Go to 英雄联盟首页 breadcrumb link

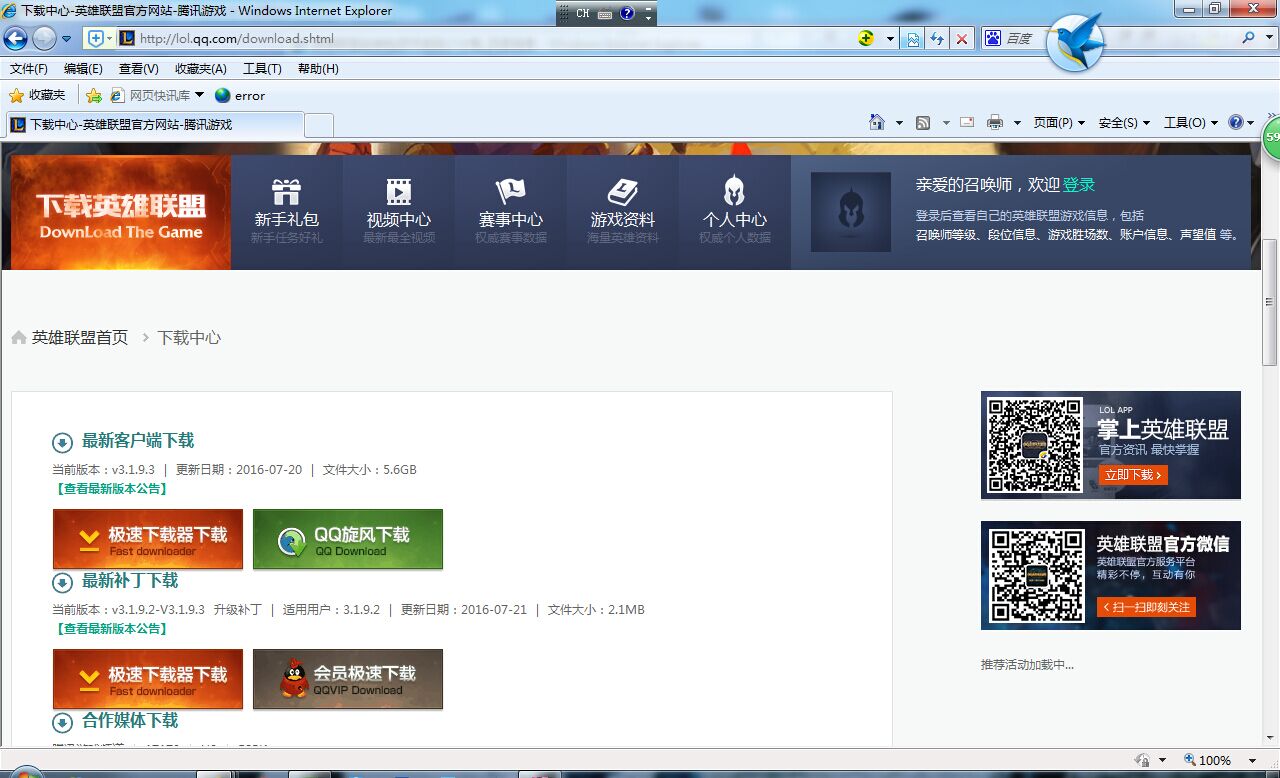[x=80, y=338]
